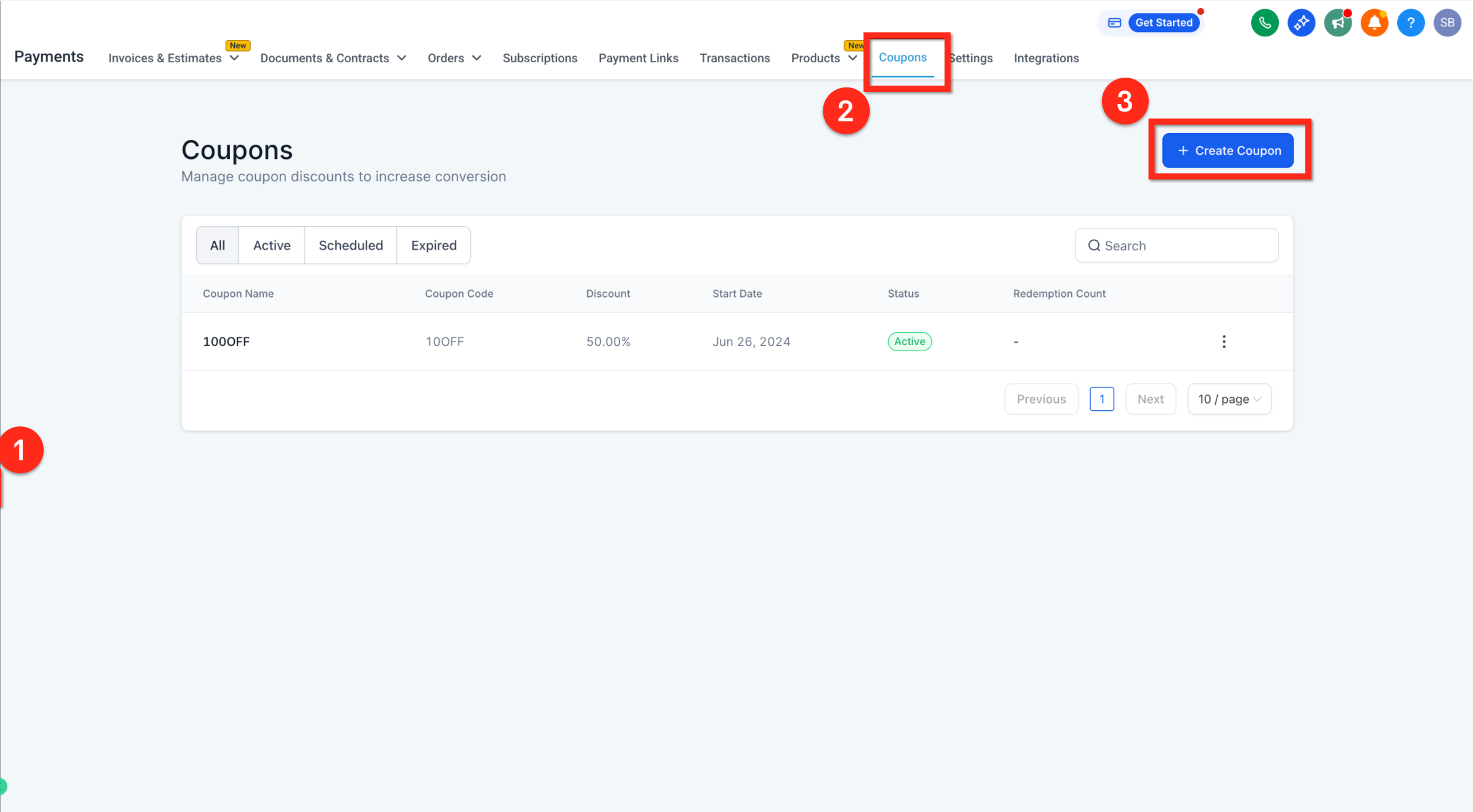Open the Payment Links tab
The image size is (1473, 812).
point(639,58)
